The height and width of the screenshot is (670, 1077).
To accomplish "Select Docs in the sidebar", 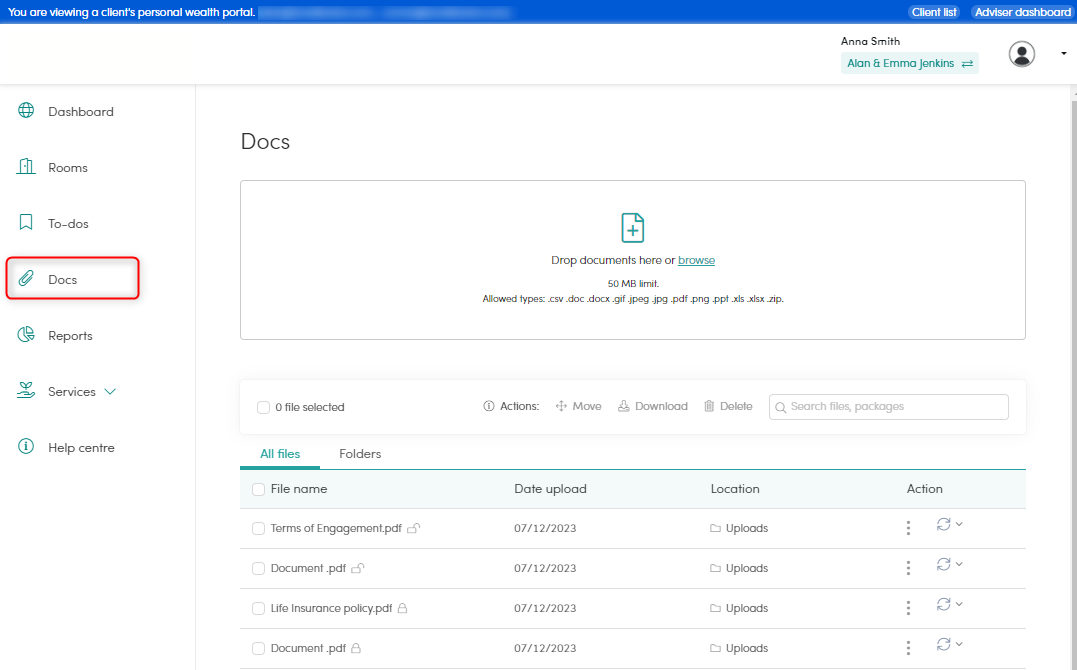I will (73, 278).
